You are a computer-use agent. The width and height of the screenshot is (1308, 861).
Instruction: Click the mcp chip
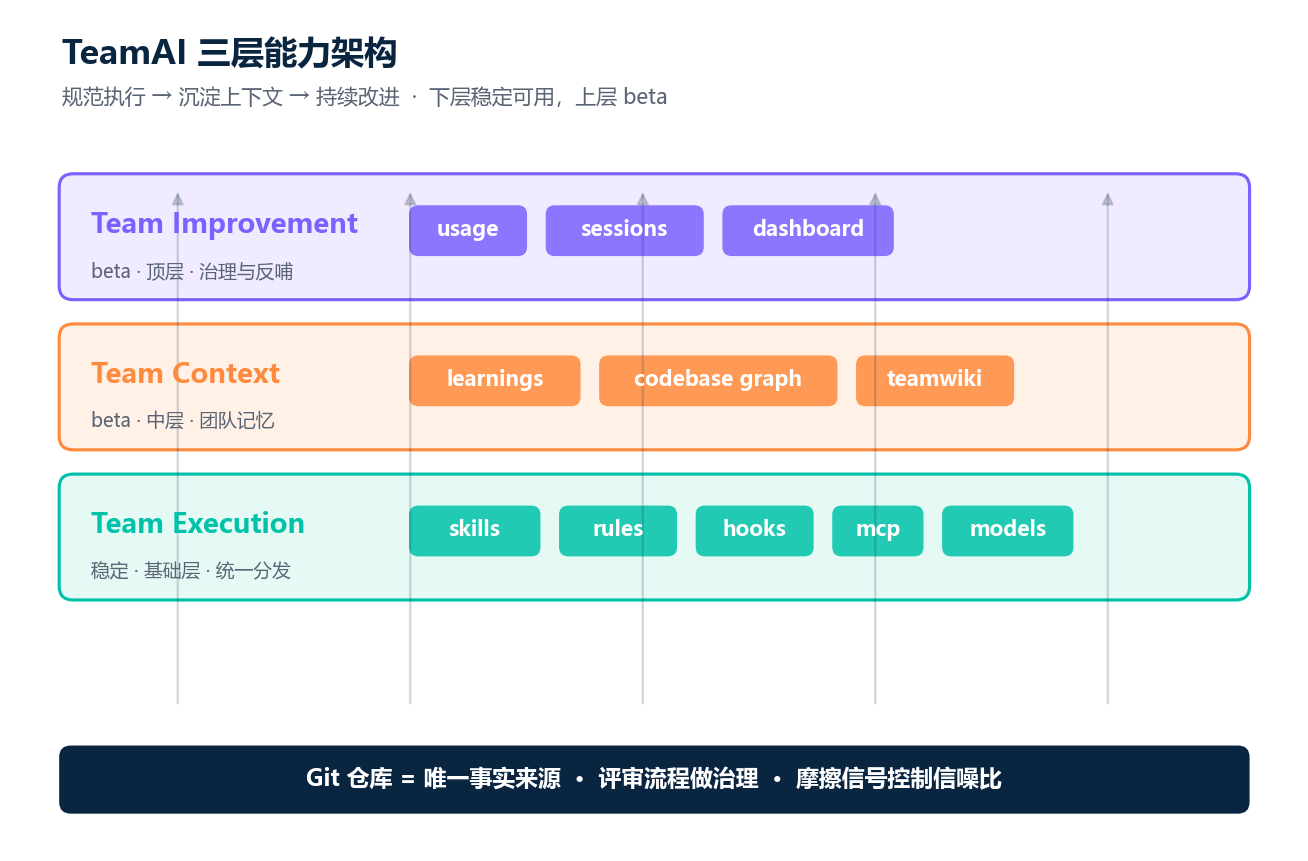point(878,530)
